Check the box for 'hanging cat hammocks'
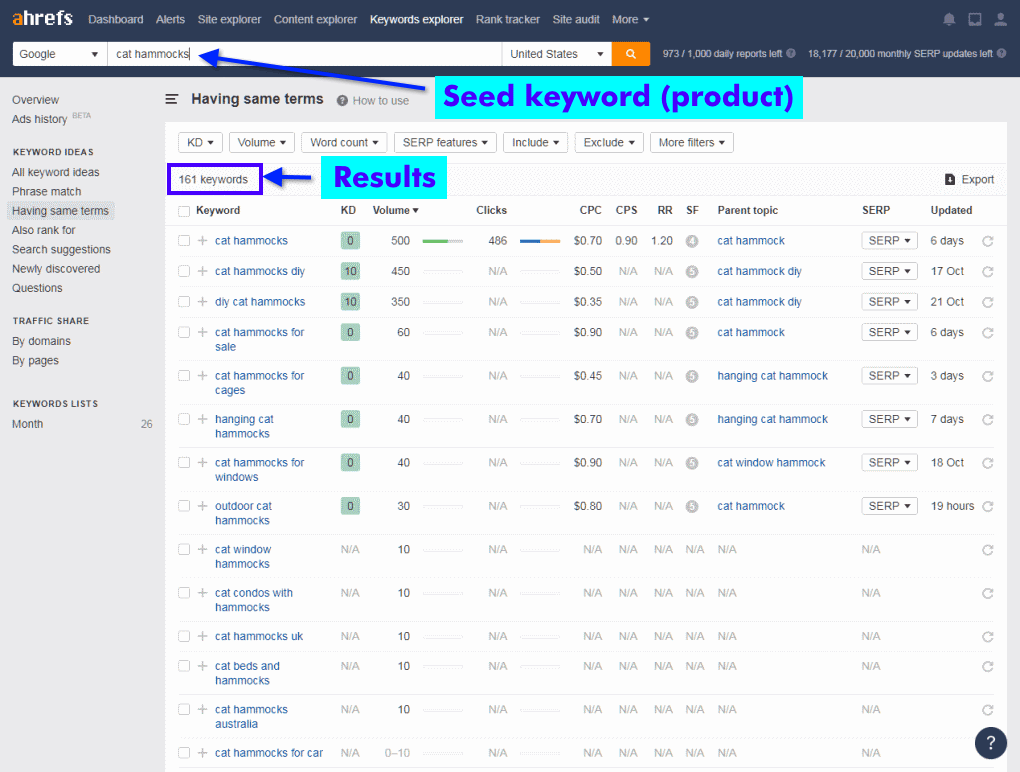This screenshot has height=772, width=1020. (x=184, y=419)
